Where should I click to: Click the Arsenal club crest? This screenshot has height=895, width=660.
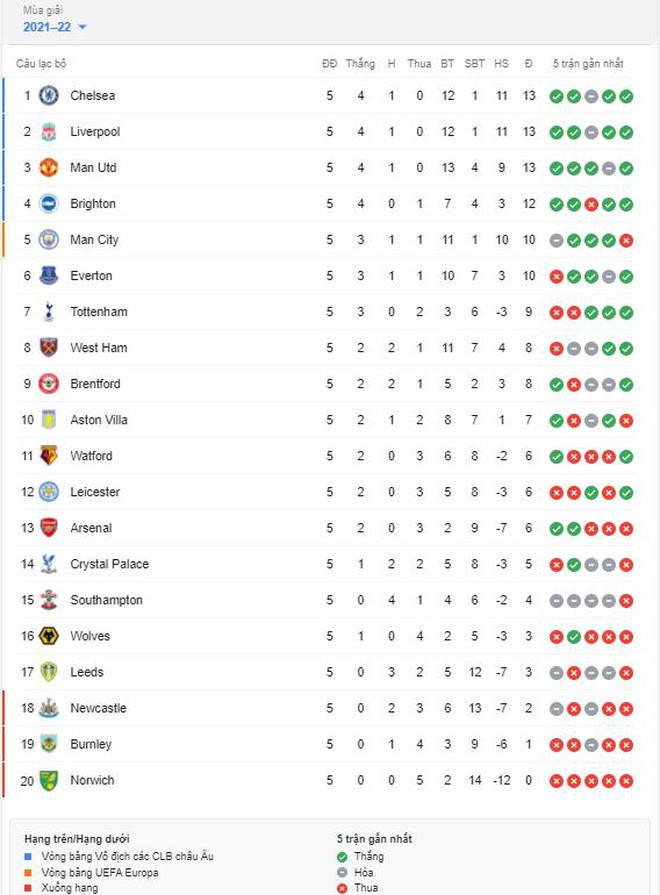[x=48, y=528]
